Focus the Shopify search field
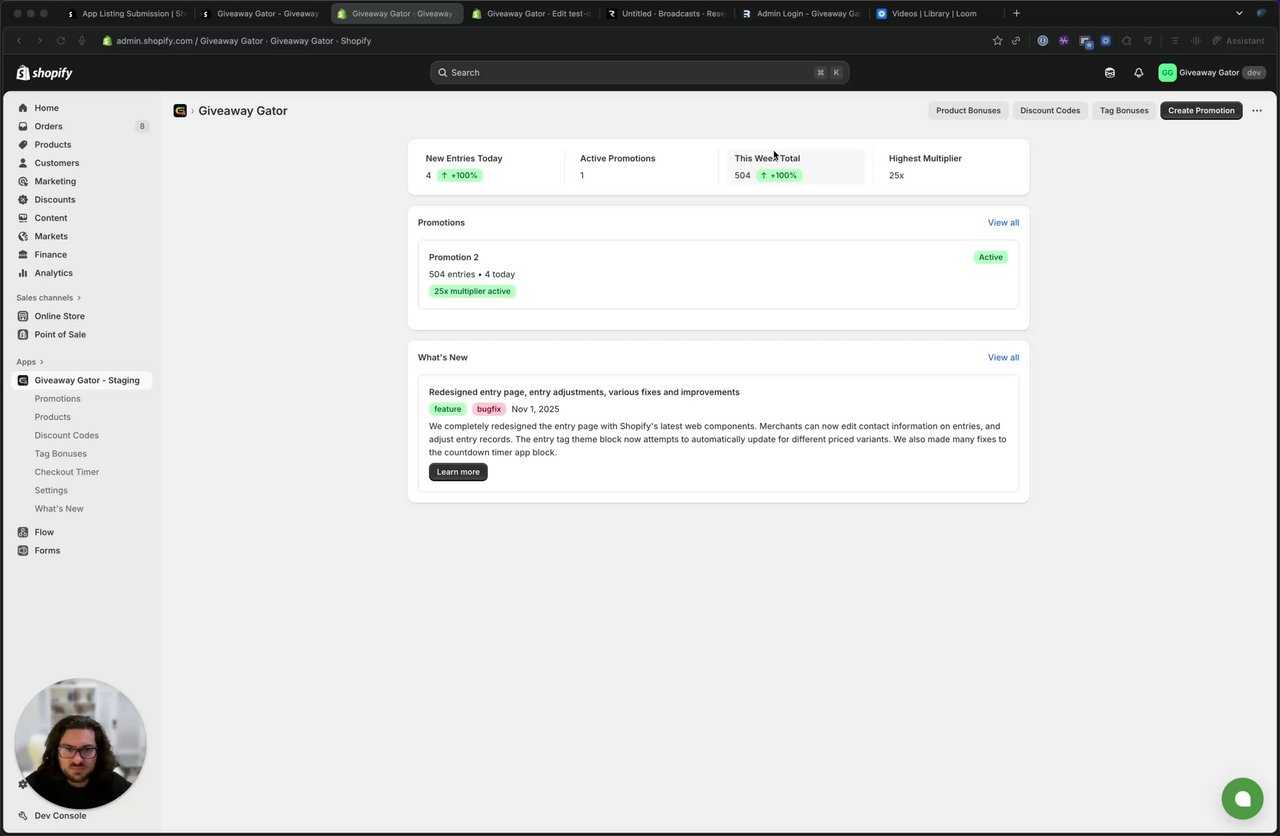Screen dimensions: 1280x836 [640, 73]
